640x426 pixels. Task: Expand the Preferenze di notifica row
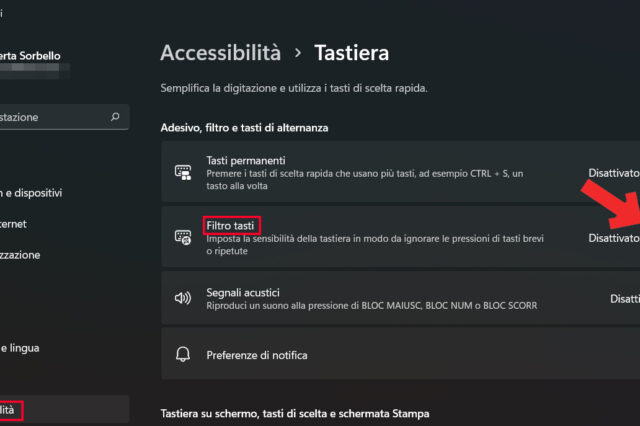400,355
